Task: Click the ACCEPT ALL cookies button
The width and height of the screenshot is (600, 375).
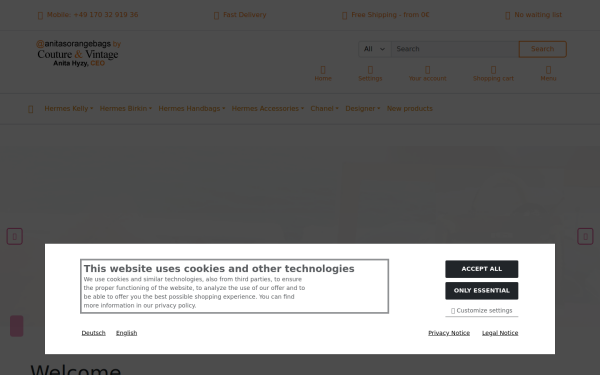Action: pyautogui.click(x=481, y=269)
